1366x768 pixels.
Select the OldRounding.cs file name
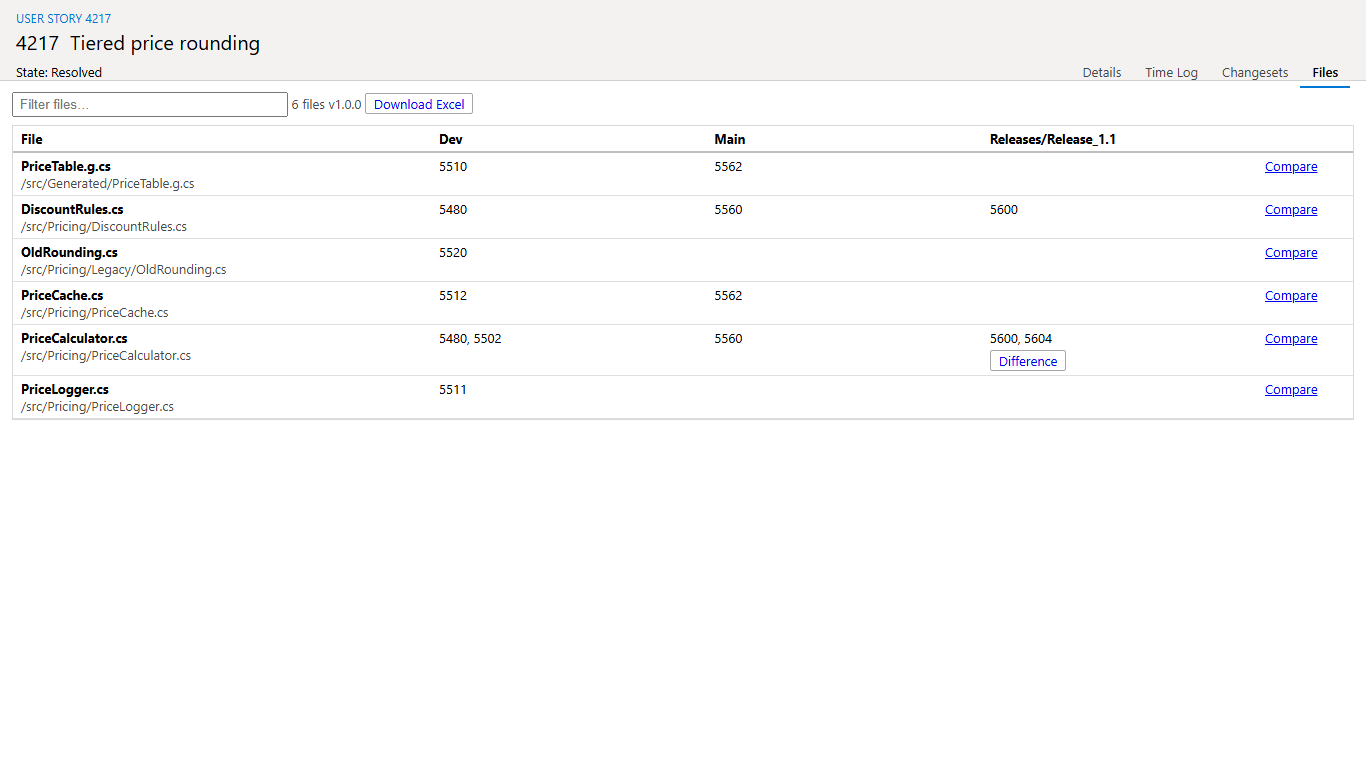point(69,253)
